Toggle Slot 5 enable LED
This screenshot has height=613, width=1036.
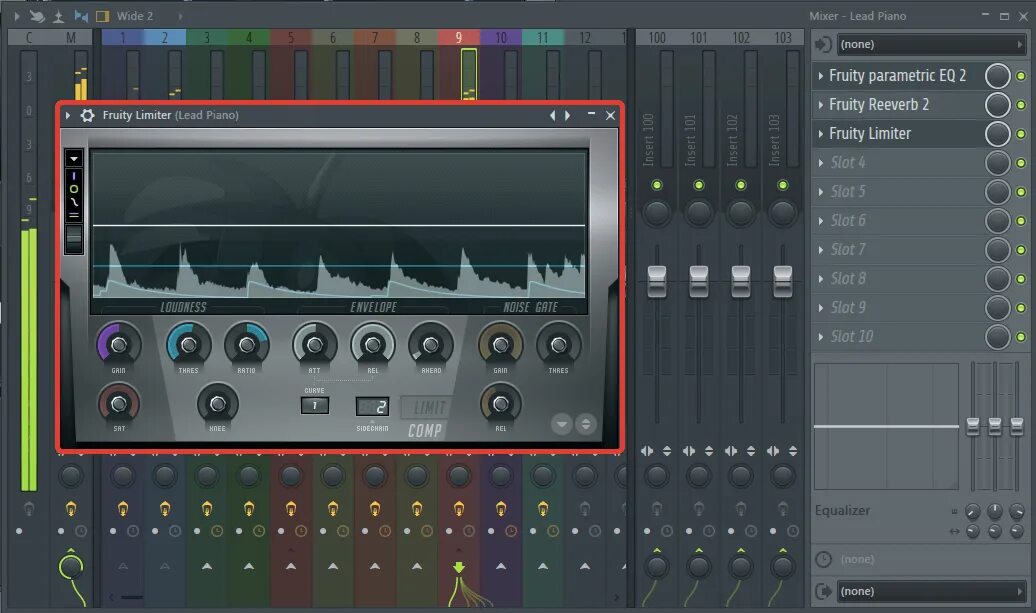coord(1021,192)
